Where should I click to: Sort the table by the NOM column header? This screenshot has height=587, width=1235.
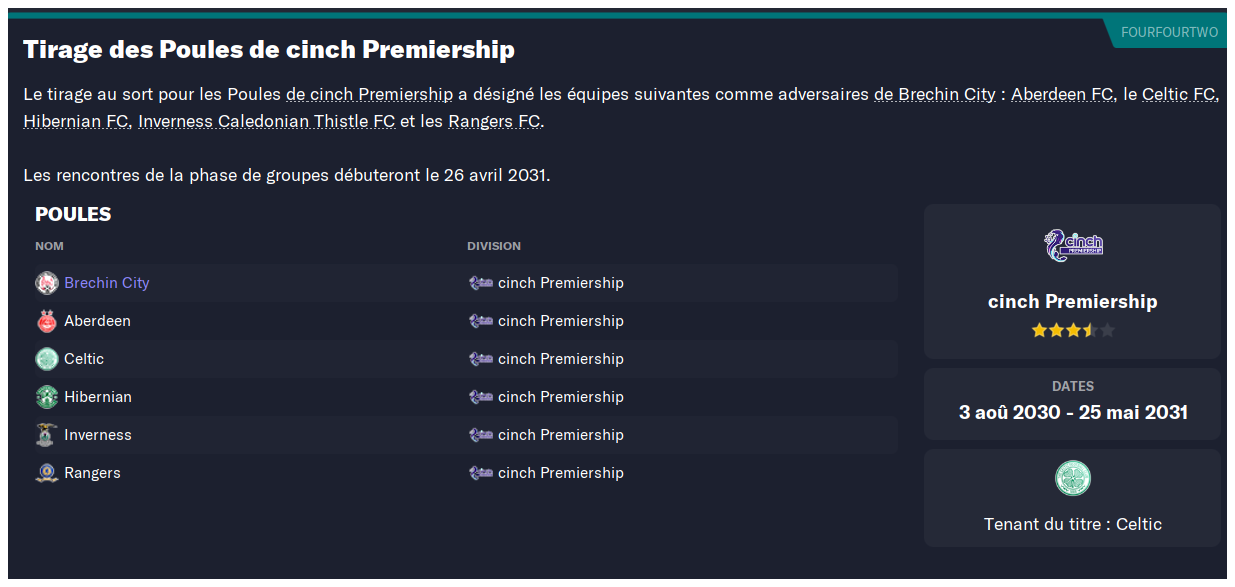point(50,246)
